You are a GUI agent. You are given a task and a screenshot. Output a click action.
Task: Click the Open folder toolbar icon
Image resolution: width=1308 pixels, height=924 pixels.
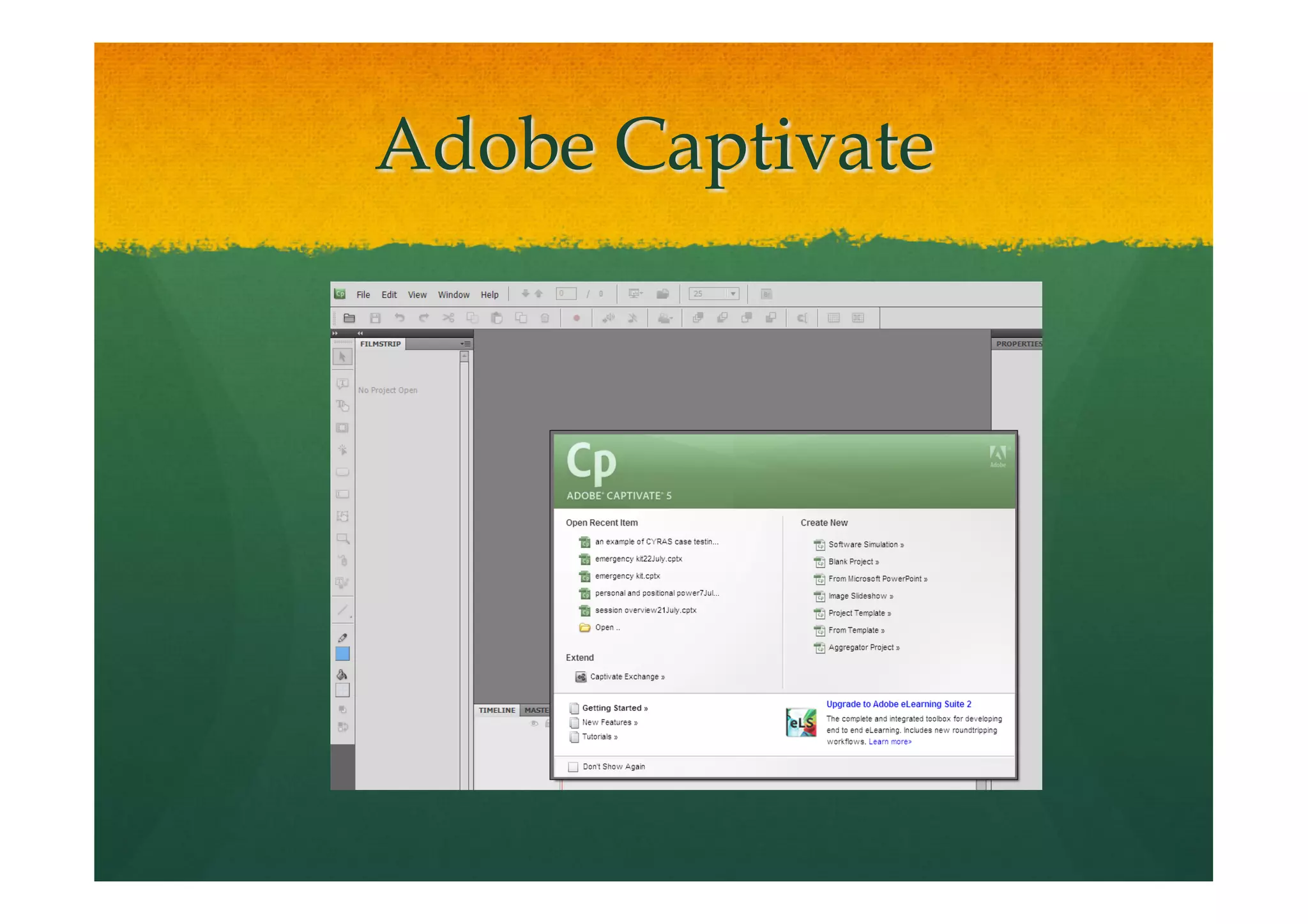coord(349,318)
